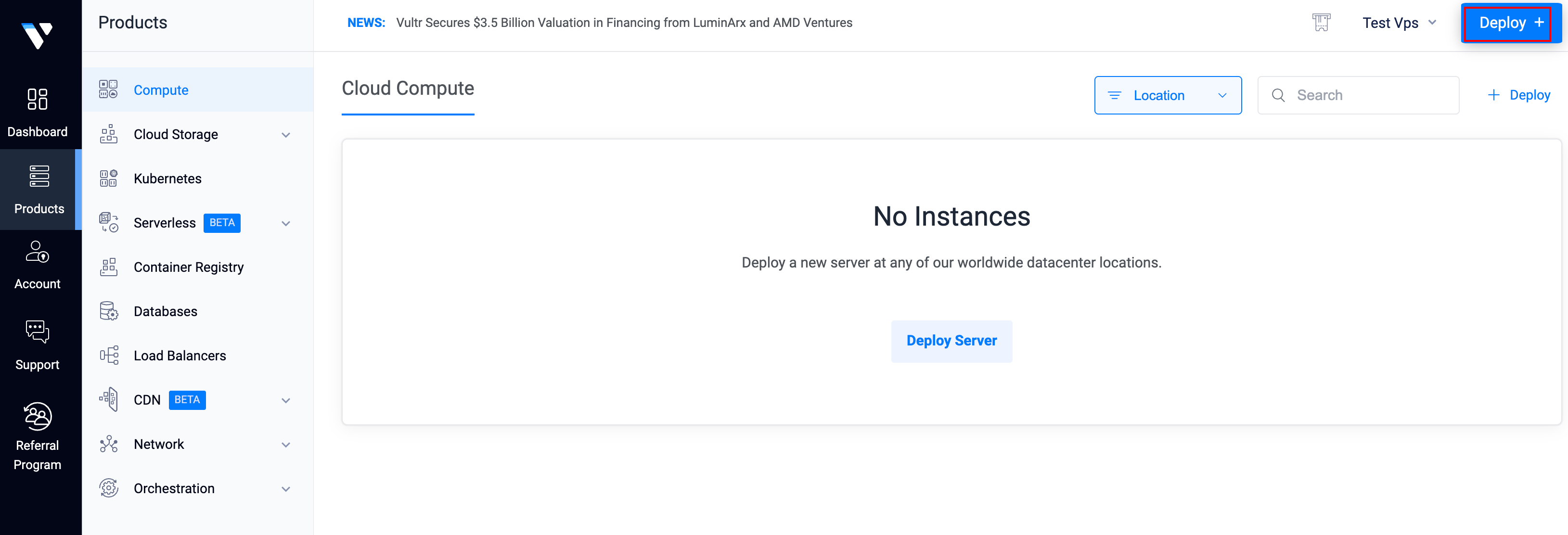Click the search magnifier icon

coord(1278,96)
